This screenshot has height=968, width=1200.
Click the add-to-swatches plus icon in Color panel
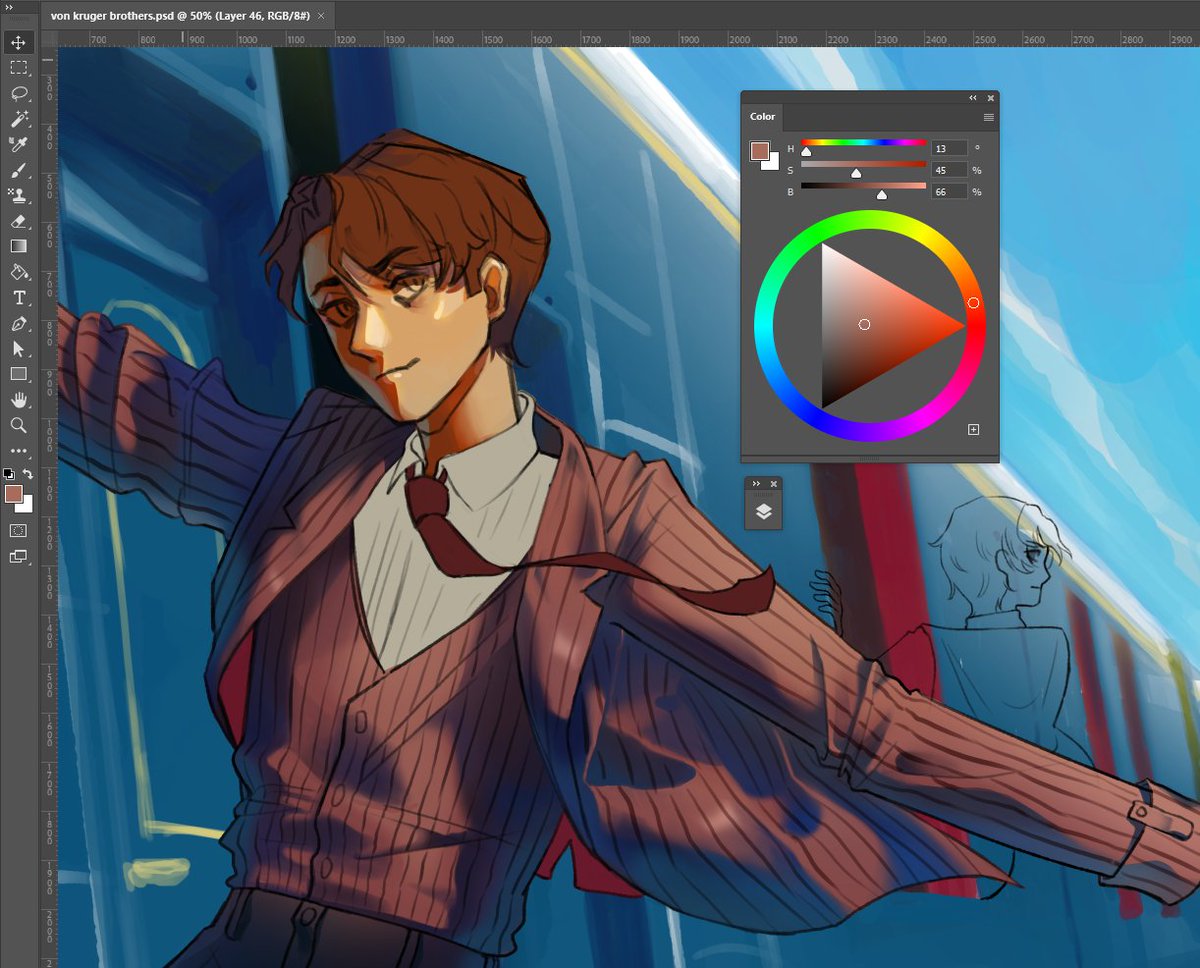973,429
